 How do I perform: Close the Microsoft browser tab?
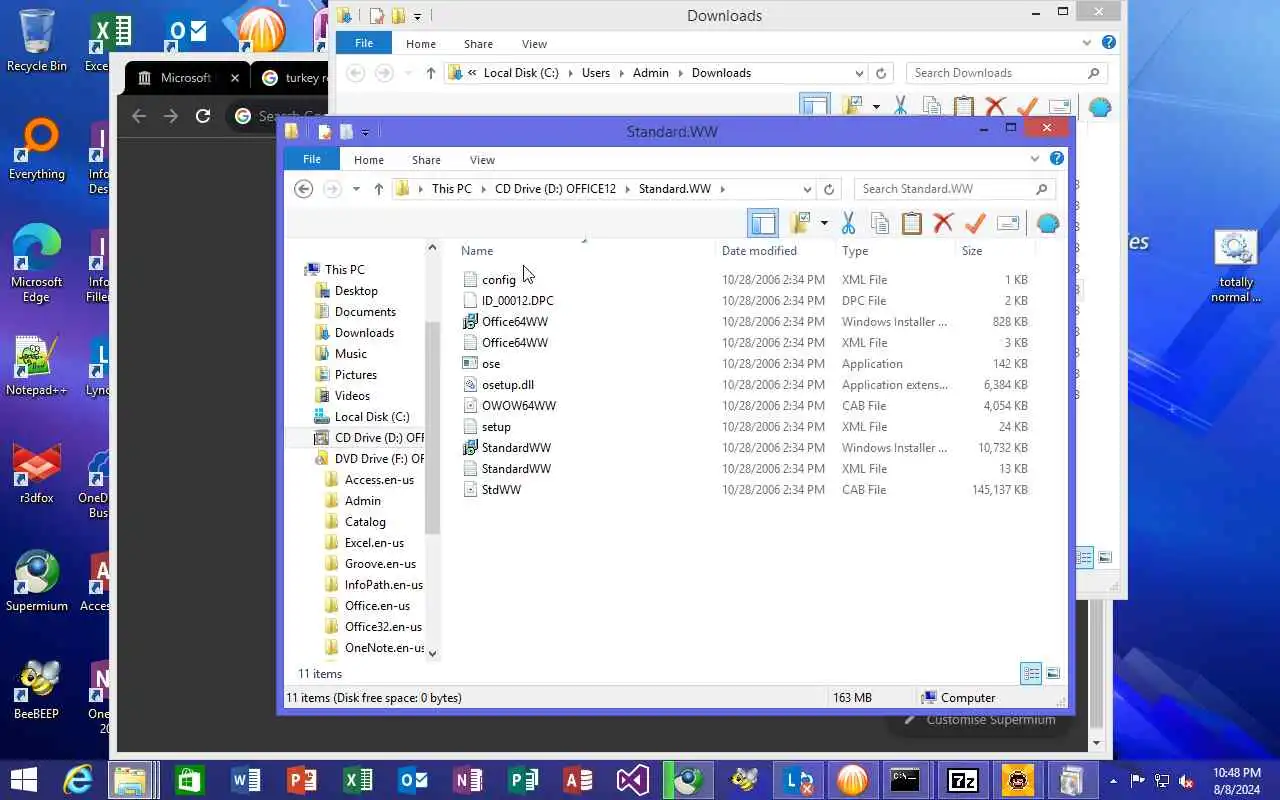click(235, 78)
